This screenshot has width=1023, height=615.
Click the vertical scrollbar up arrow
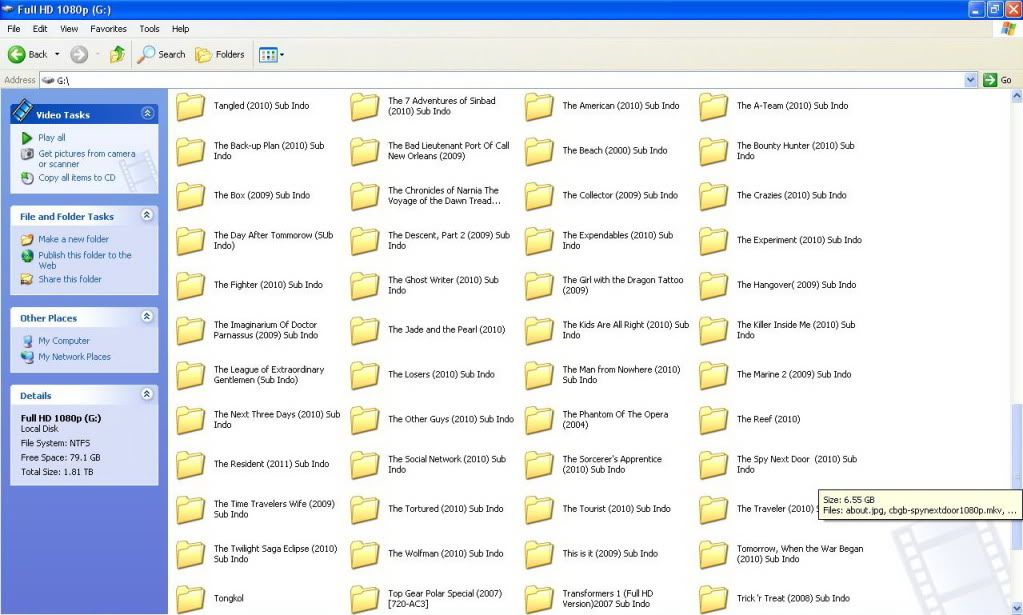tap(1016, 96)
